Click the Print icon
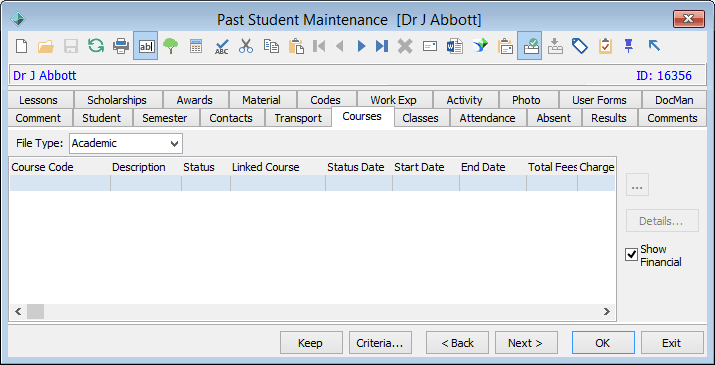This screenshot has height=365, width=715. click(x=121, y=46)
